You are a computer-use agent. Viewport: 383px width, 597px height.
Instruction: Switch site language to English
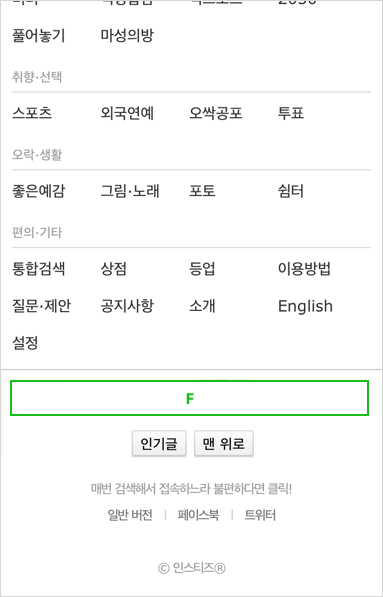(x=305, y=306)
